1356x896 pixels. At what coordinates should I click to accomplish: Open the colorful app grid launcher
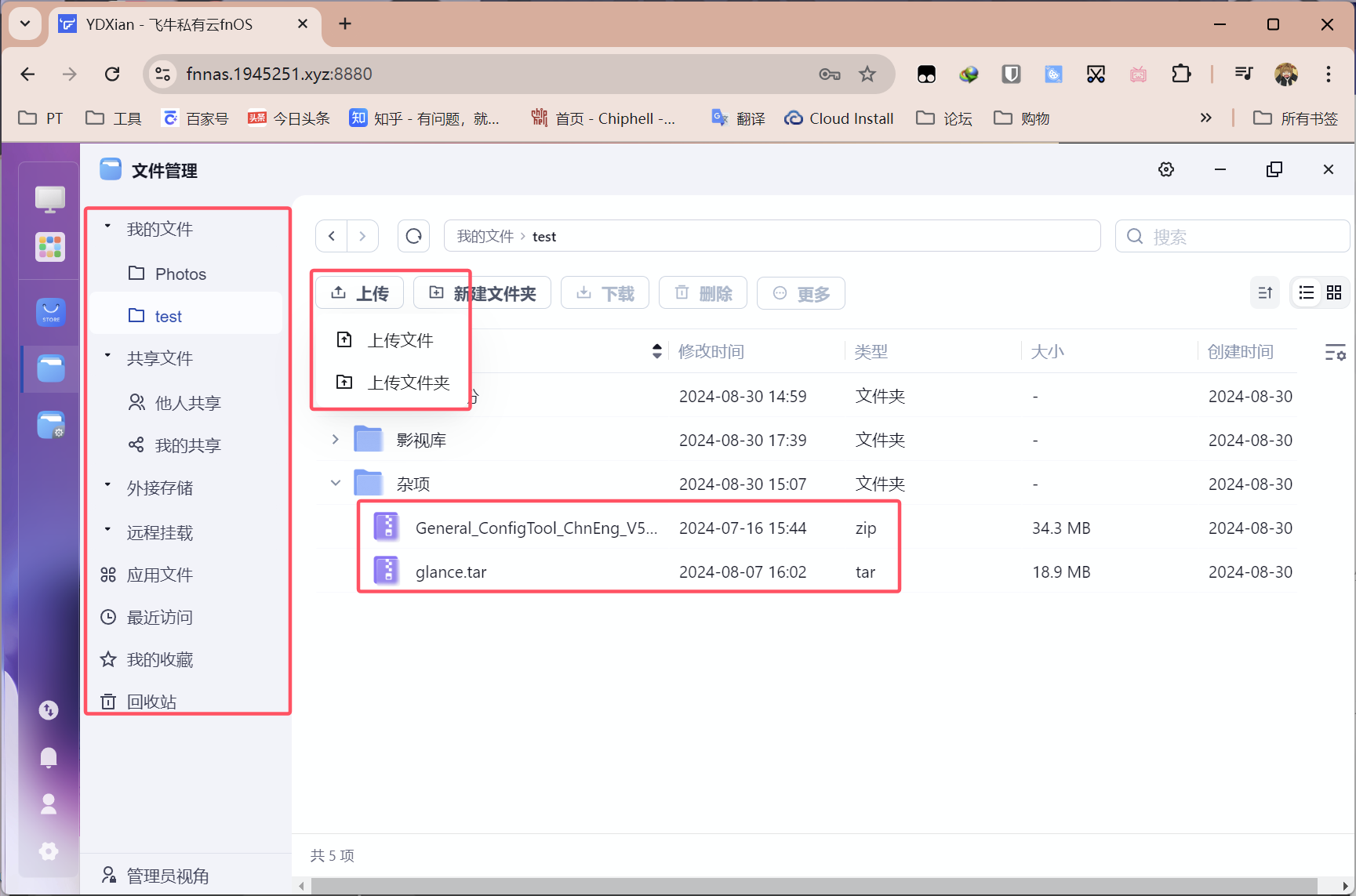[50, 248]
